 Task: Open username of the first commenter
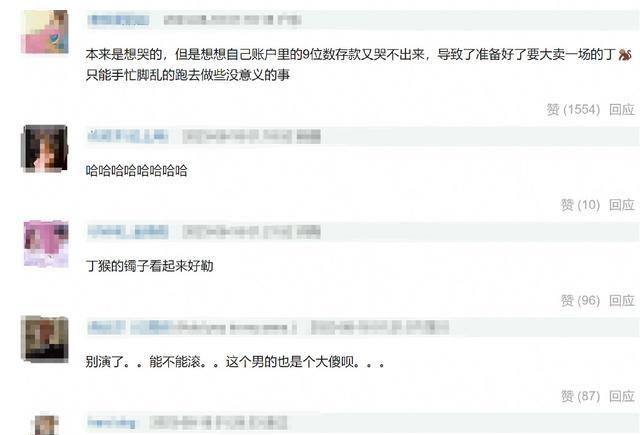point(118,20)
